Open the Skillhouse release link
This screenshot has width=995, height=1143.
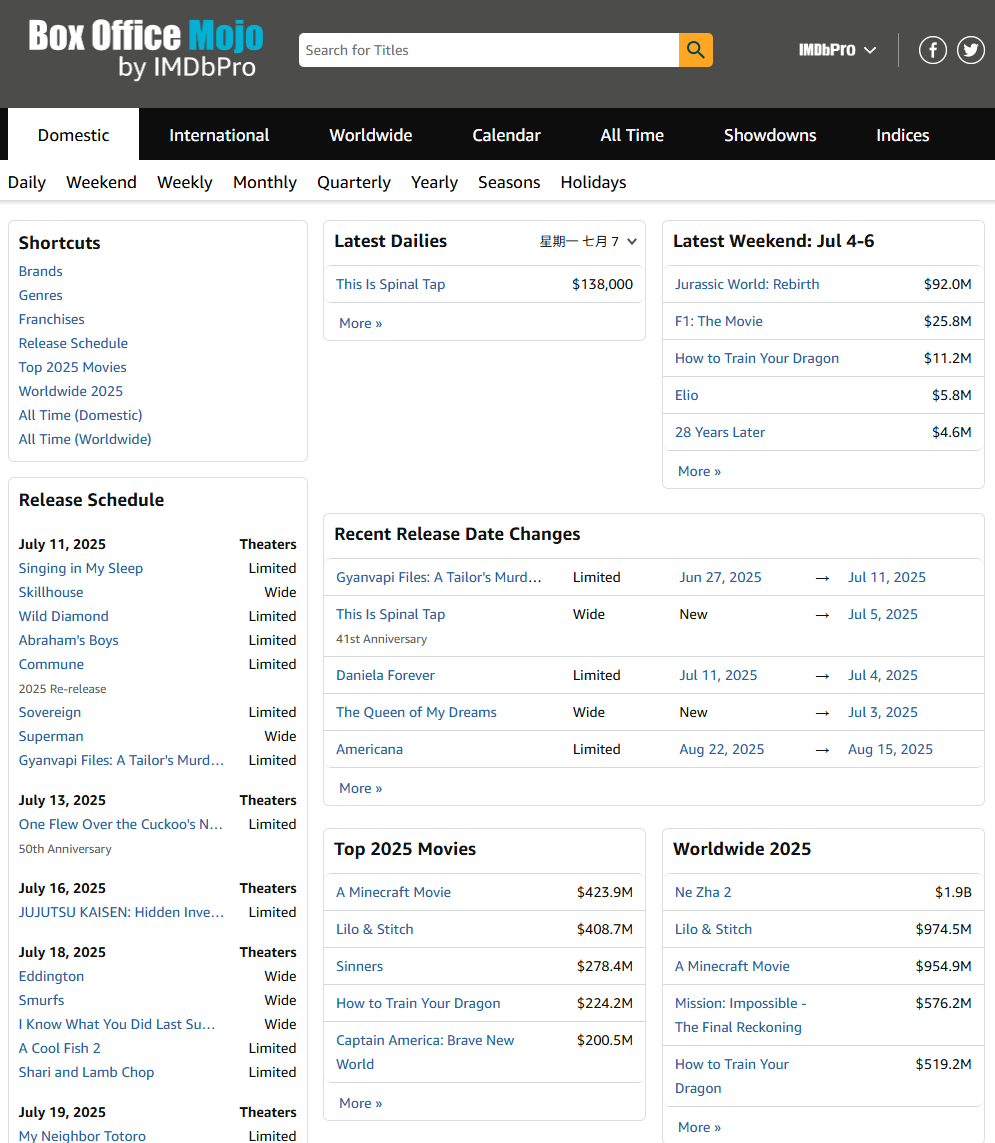click(x=51, y=593)
